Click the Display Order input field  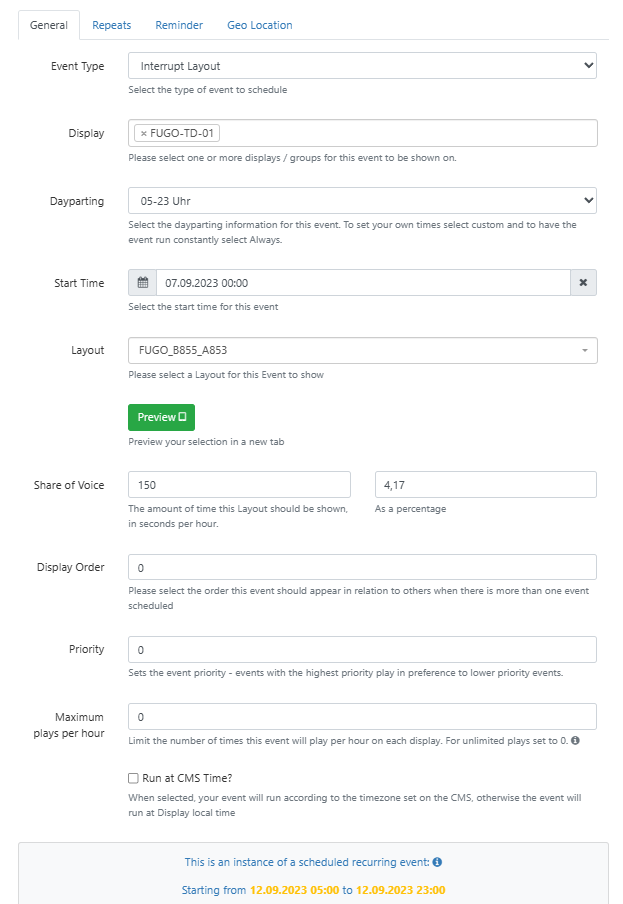click(x=363, y=567)
